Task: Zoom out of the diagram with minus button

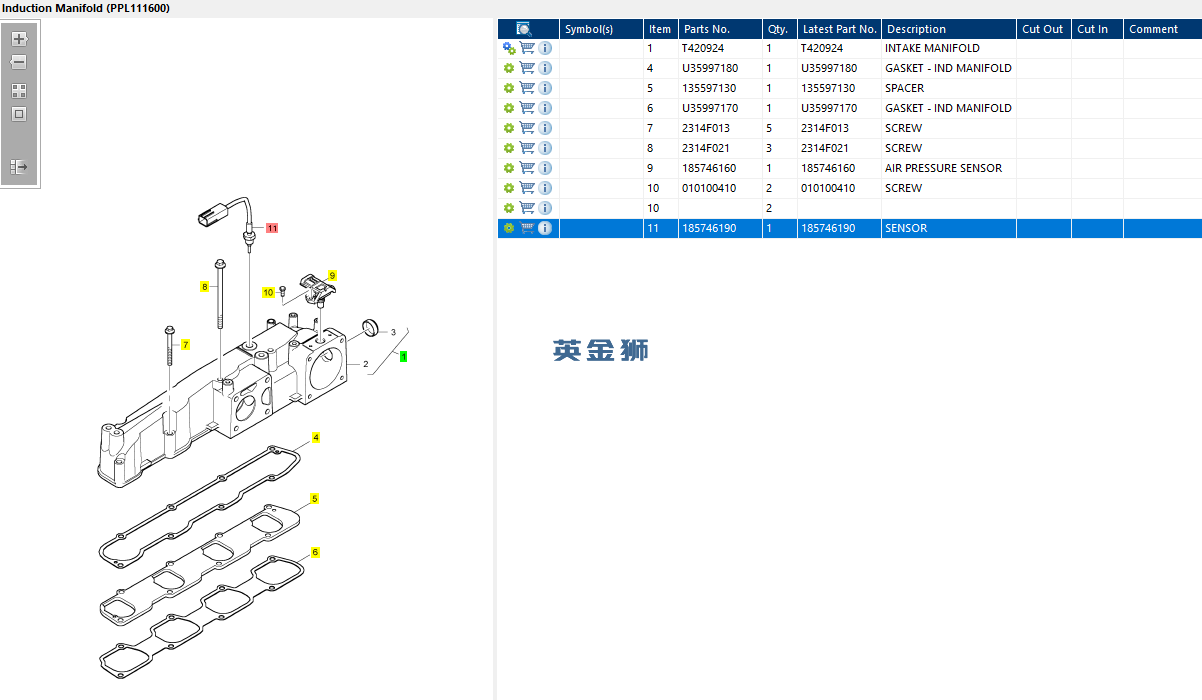Action: [x=19, y=62]
